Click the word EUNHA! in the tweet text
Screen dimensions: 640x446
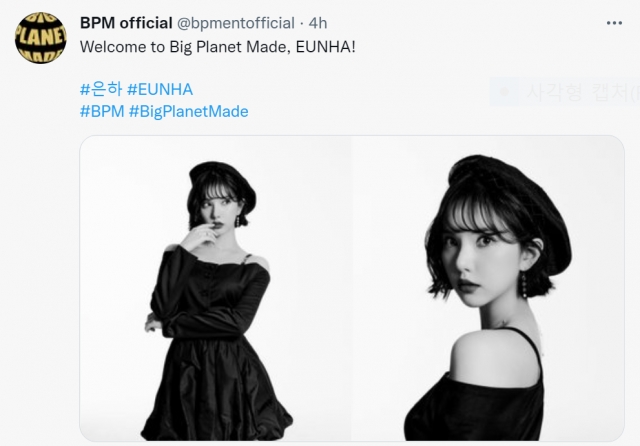coord(326,47)
